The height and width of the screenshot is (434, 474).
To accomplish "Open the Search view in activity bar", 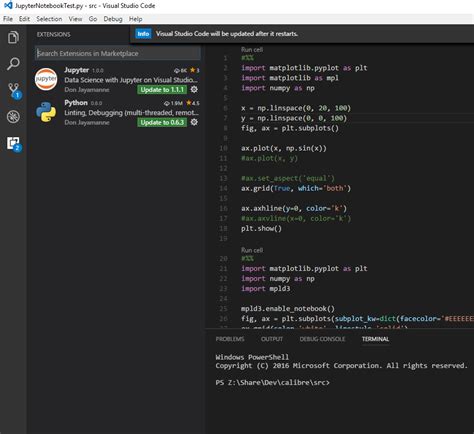I will [13, 64].
